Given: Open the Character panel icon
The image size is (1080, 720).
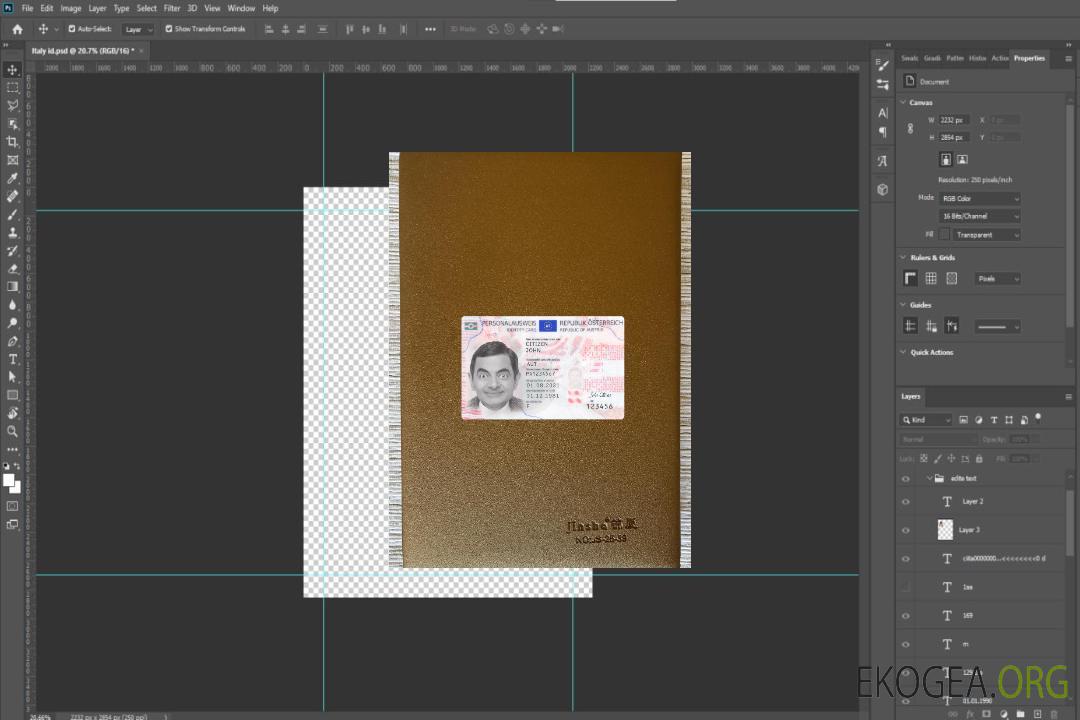Looking at the screenshot, I should coord(883,112).
